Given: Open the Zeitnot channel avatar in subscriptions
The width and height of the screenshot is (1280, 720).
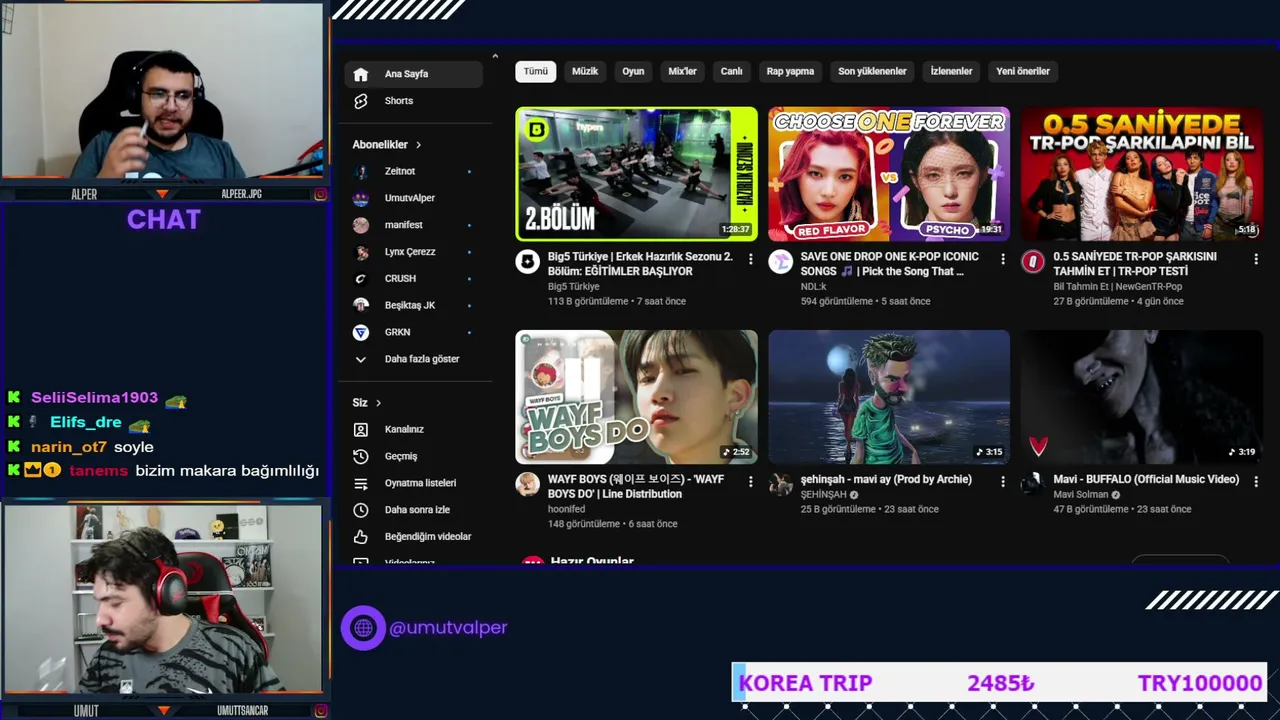Looking at the screenshot, I should [x=361, y=171].
